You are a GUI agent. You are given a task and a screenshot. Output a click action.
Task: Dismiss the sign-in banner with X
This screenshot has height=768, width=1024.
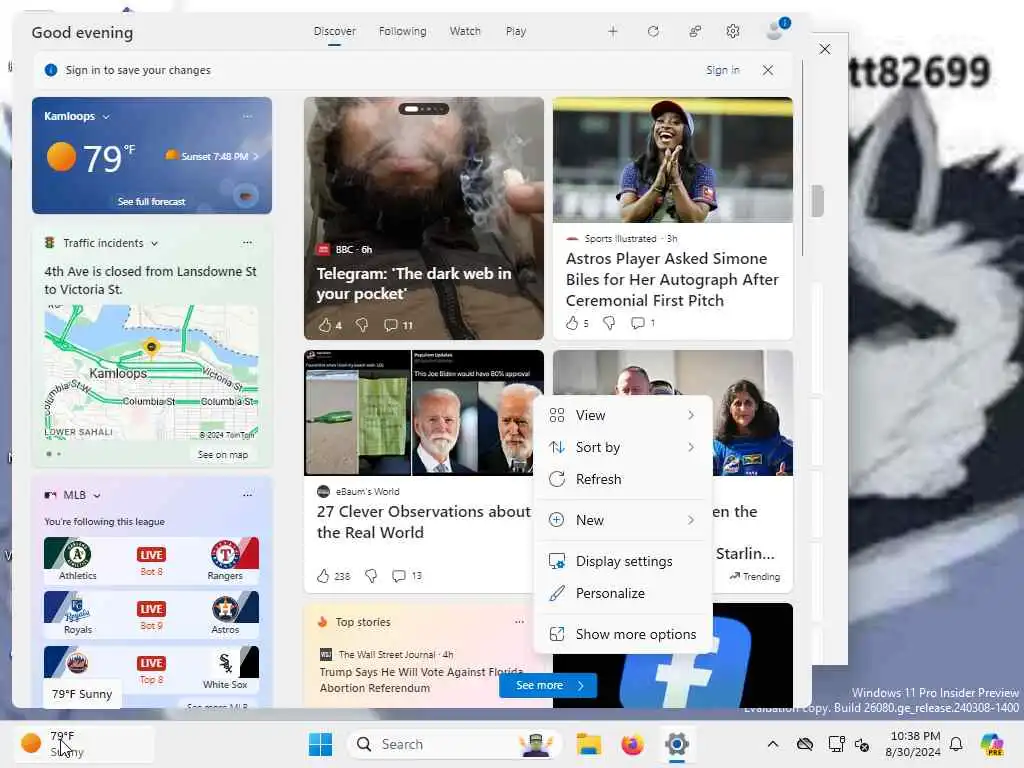click(x=768, y=70)
